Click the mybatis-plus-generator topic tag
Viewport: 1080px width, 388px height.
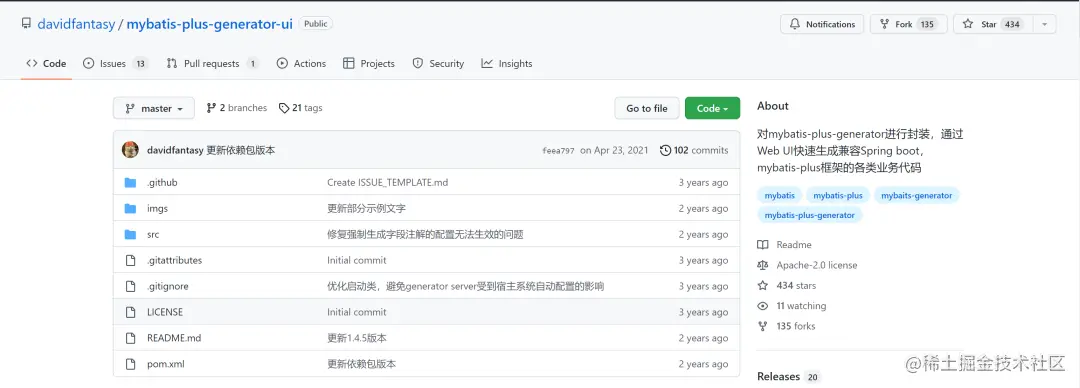(809, 216)
